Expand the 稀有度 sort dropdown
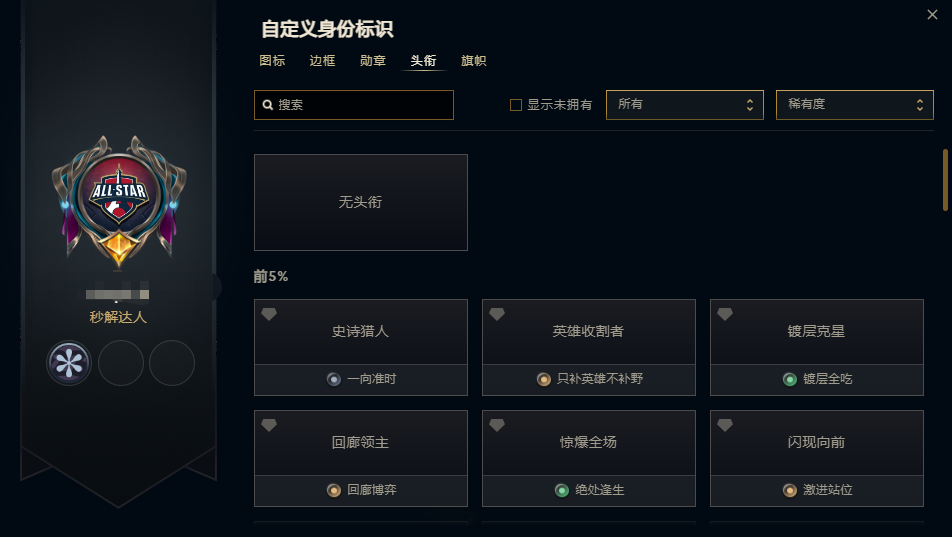Image resolution: width=952 pixels, height=537 pixels. [854, 105]
